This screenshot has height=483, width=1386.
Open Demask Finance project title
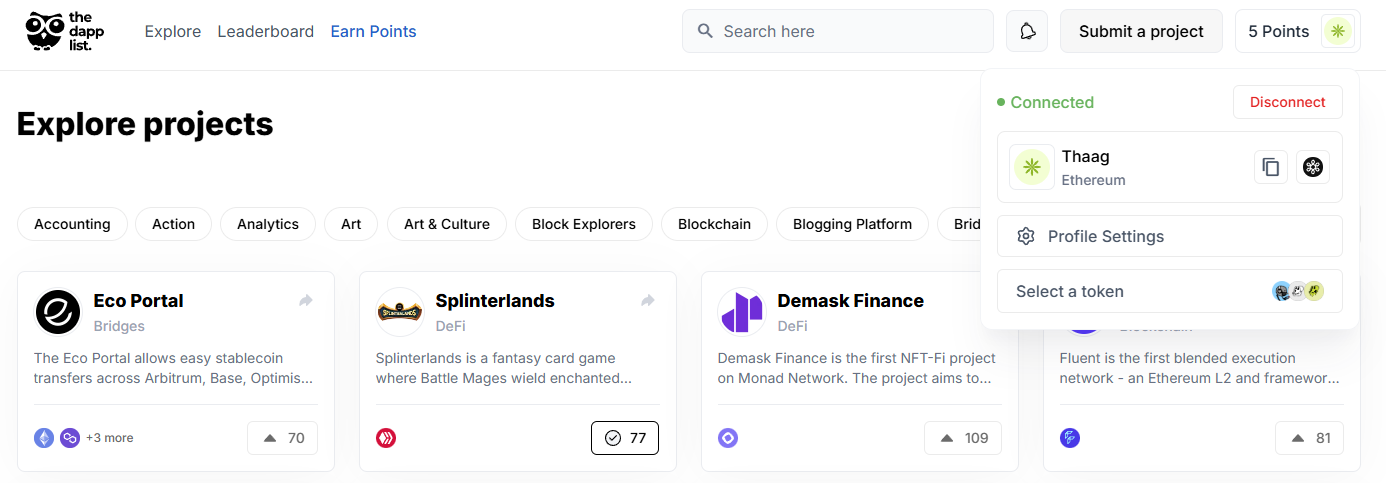(851, 301)
